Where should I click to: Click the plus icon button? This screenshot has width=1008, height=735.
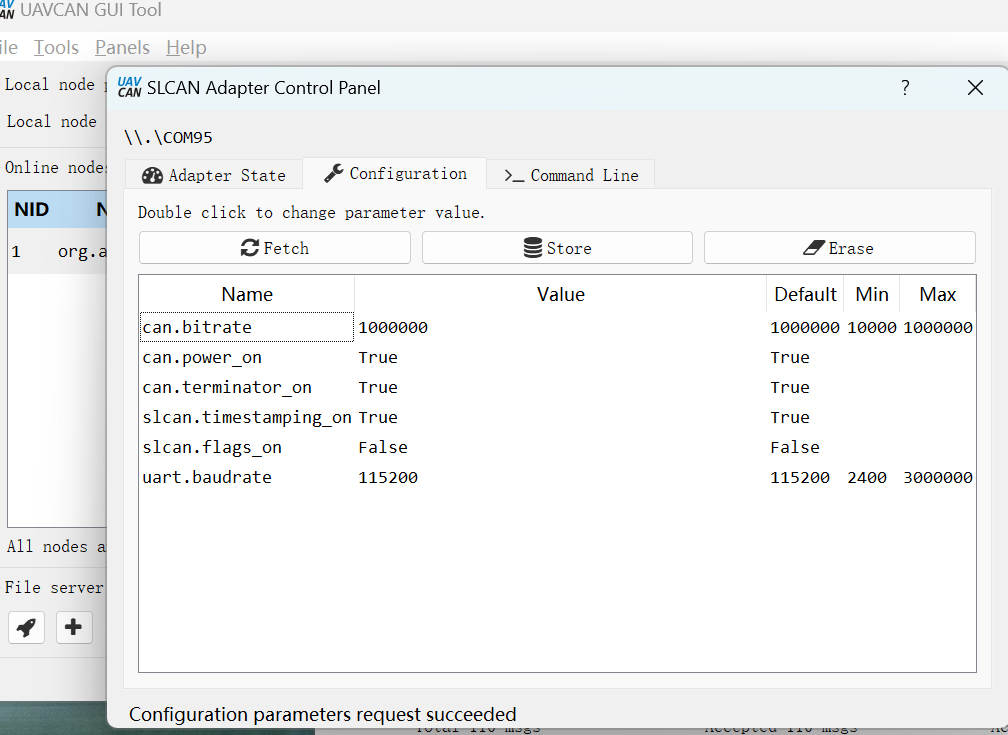point(73,627)
